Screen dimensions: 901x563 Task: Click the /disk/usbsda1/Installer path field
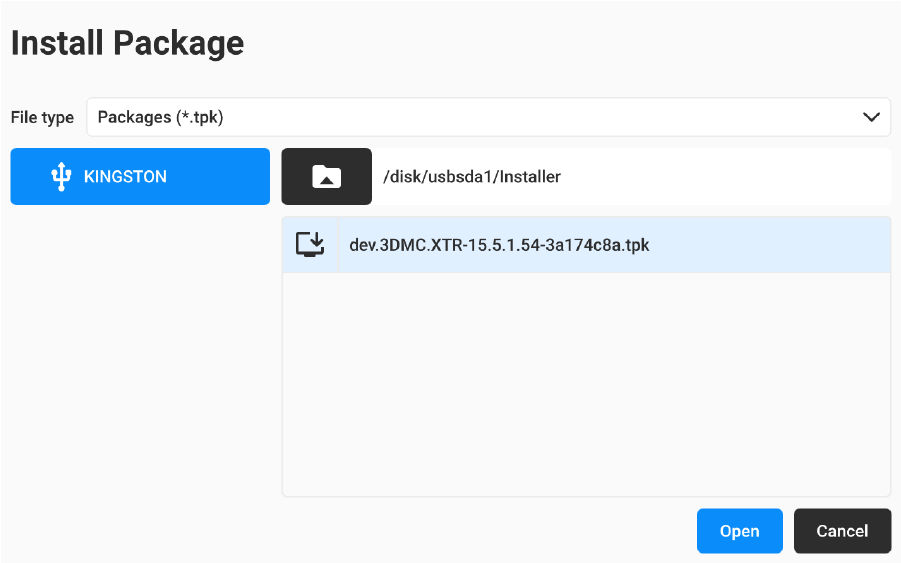click(472, 177)
